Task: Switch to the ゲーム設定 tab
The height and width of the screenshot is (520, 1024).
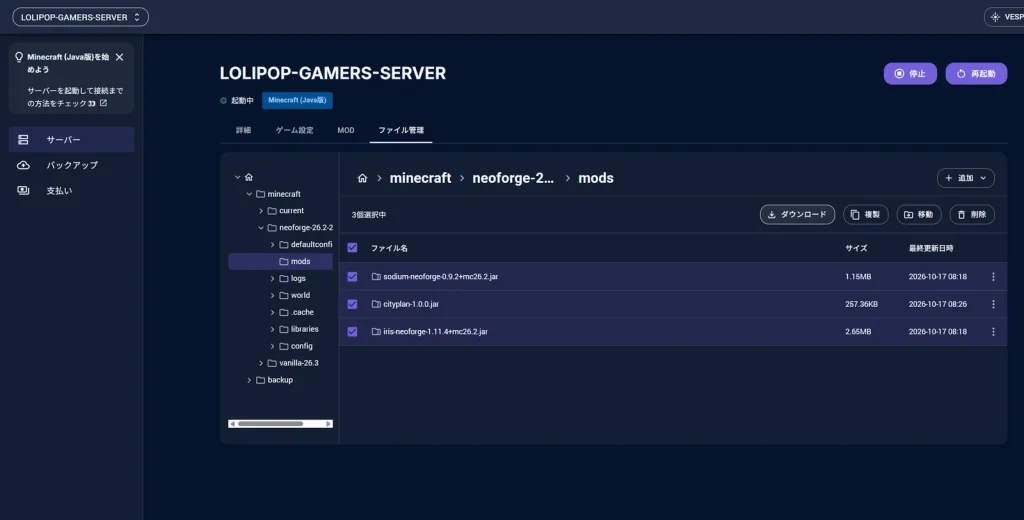Action: [x=295, y=130]
